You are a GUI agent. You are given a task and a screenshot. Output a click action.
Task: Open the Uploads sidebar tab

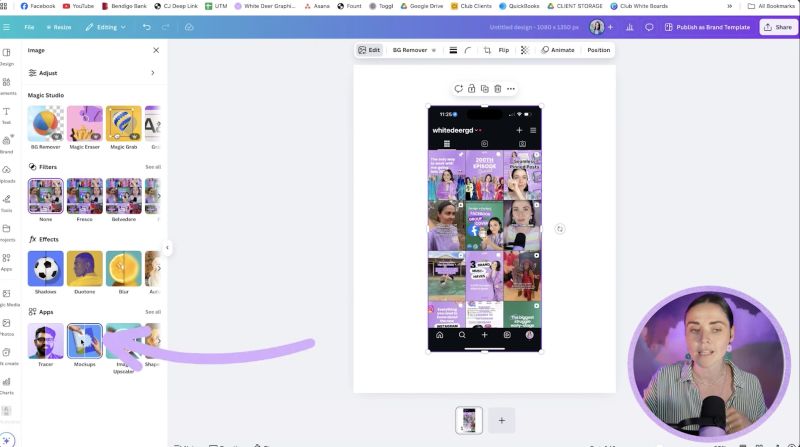coord(7,174)
